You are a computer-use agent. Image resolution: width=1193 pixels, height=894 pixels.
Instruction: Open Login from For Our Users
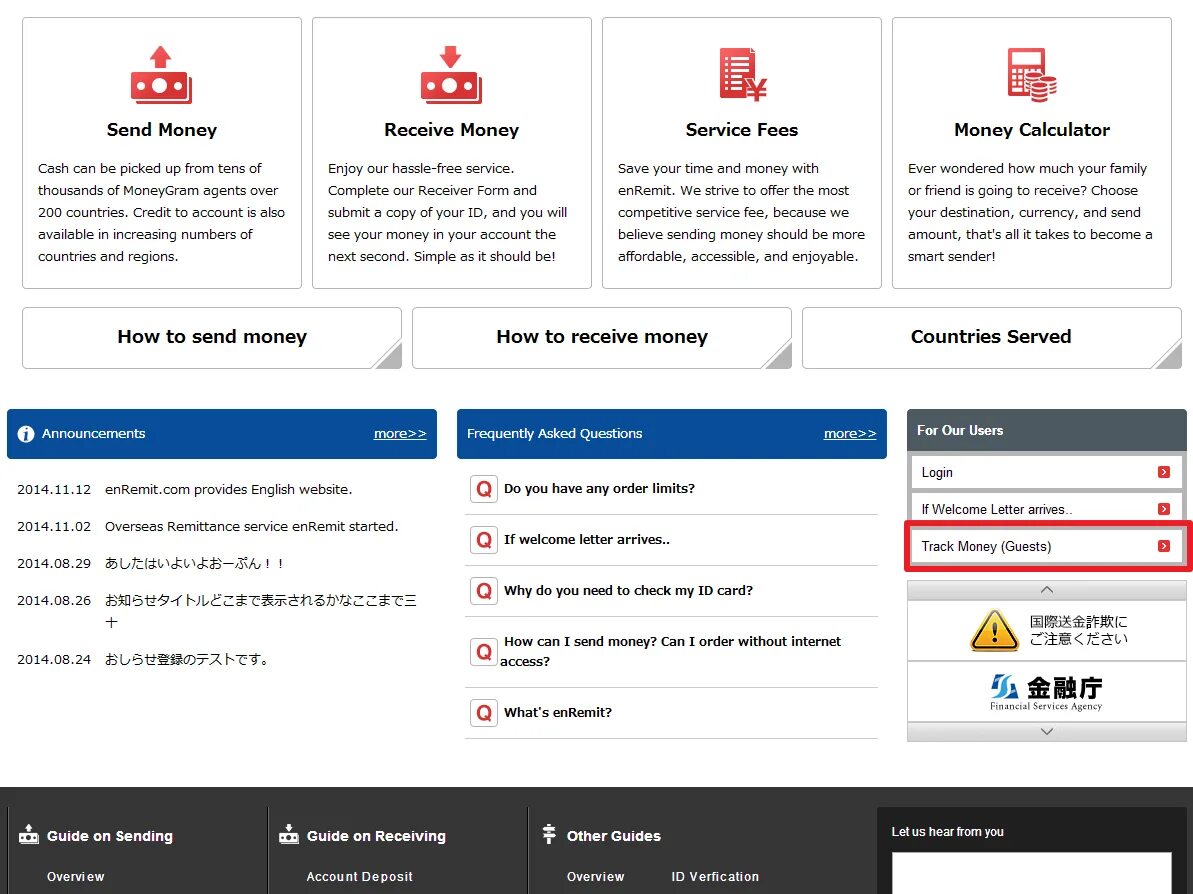1046,472
